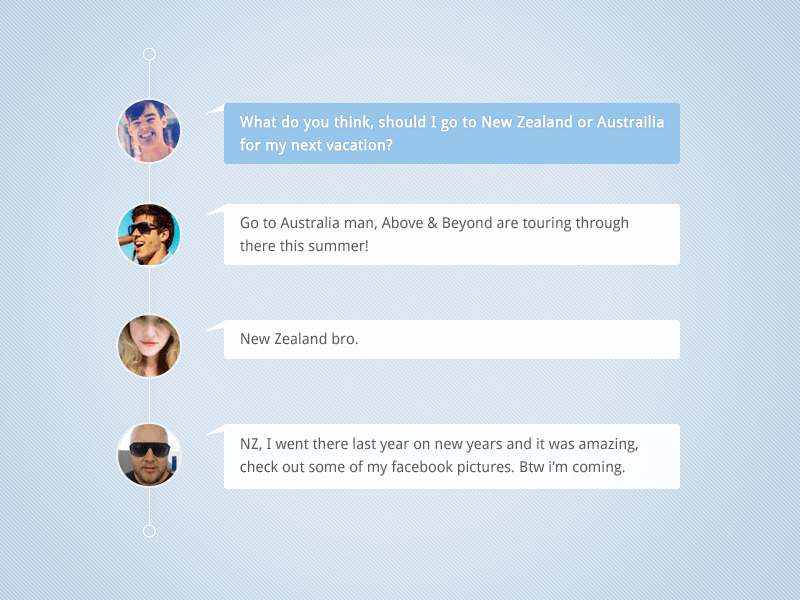Click the tail of the last NZ bubble
Image resolution: width=800 pixels, height=600 pixels.
click(216, 430)
